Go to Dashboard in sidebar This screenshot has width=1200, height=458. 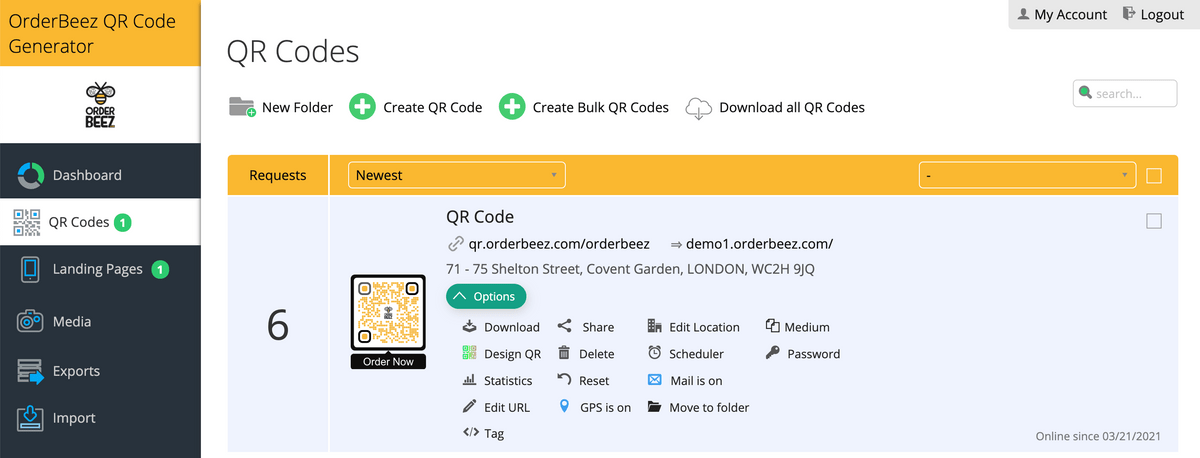tap(87, 175)
